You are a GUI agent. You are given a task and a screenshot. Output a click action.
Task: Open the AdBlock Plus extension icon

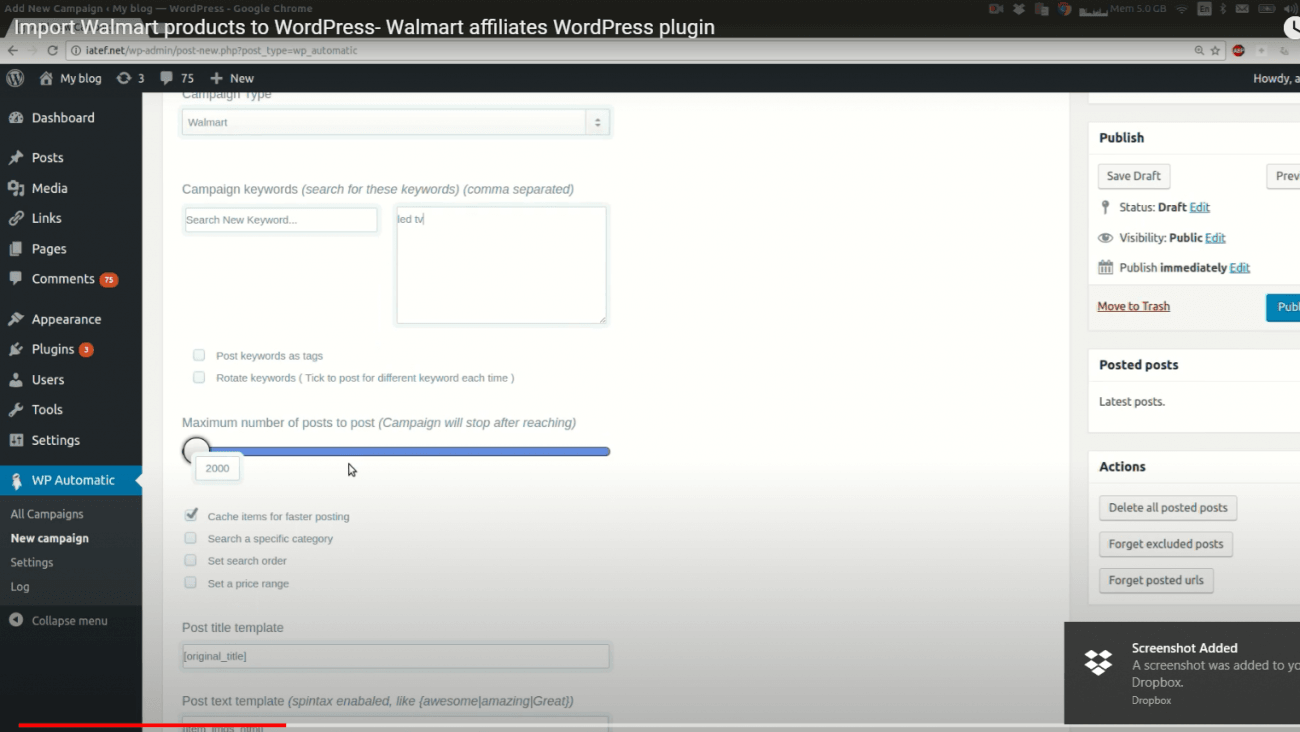1238,50
